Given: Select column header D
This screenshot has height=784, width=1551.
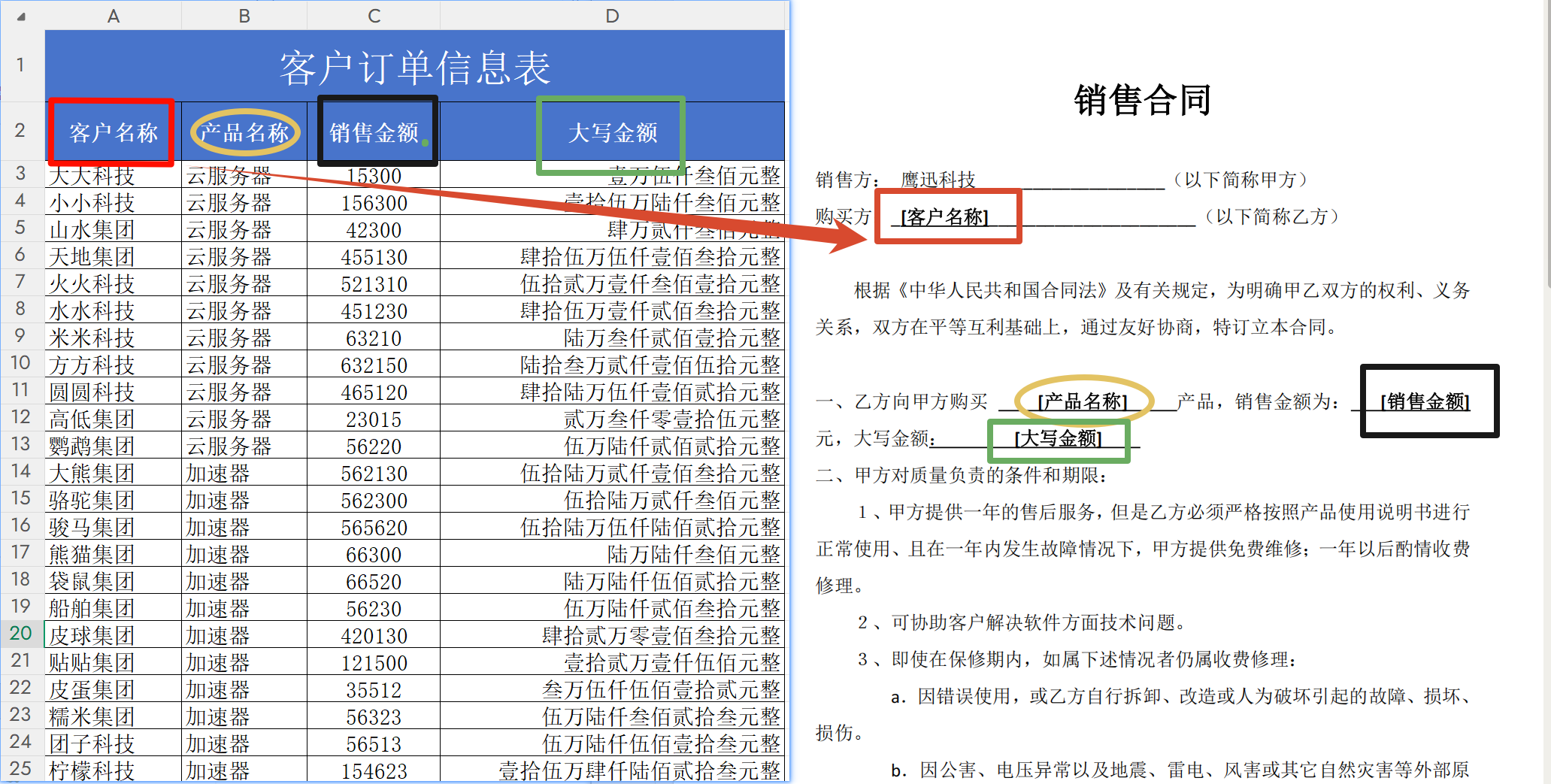Looking at the screenshot, I should coord(611,15).
